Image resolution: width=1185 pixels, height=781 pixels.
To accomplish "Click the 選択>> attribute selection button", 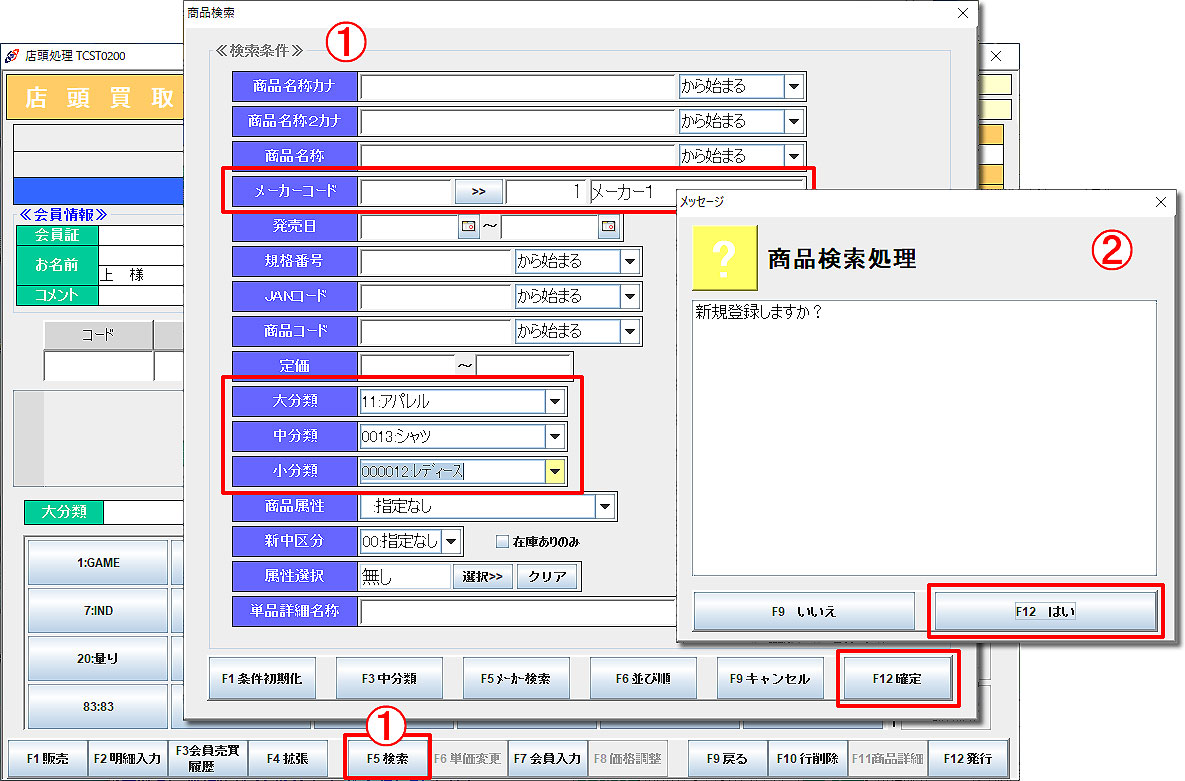I will click(x=482, y=576).
